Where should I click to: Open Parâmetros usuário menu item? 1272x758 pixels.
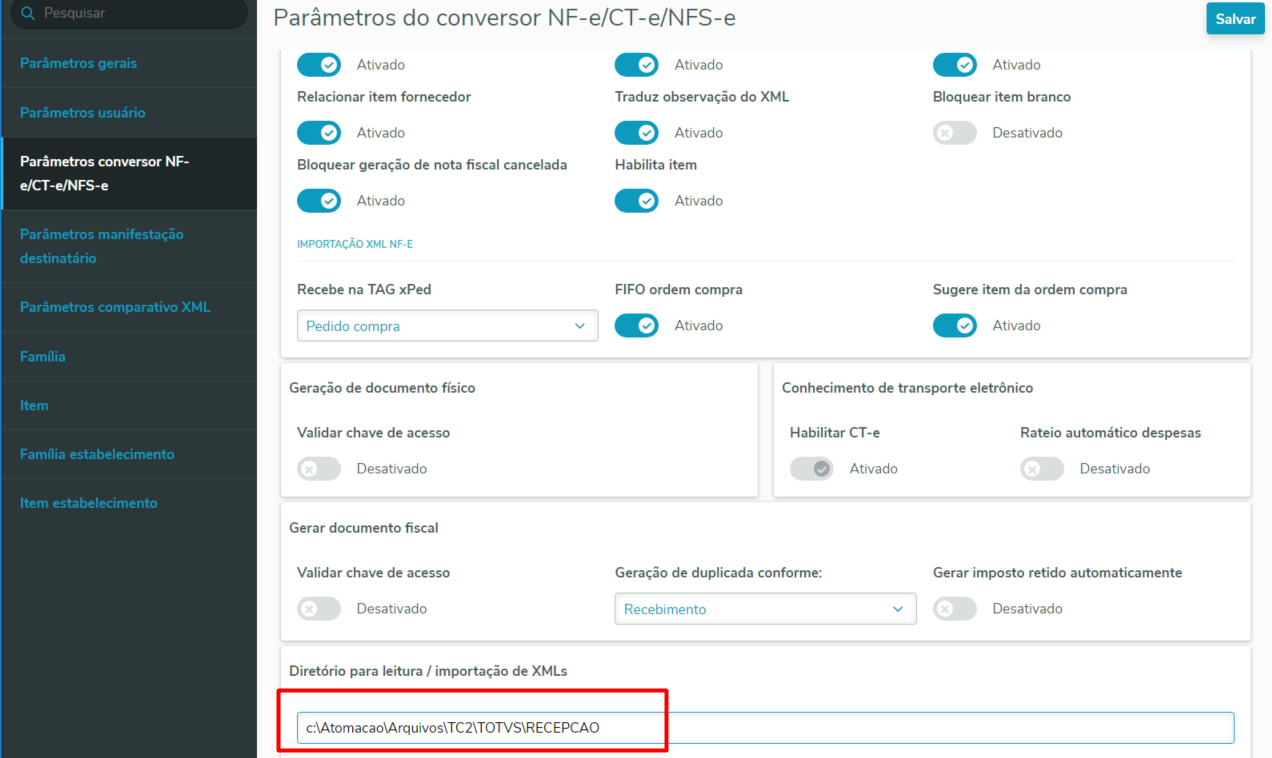click(x=128, y=112)
